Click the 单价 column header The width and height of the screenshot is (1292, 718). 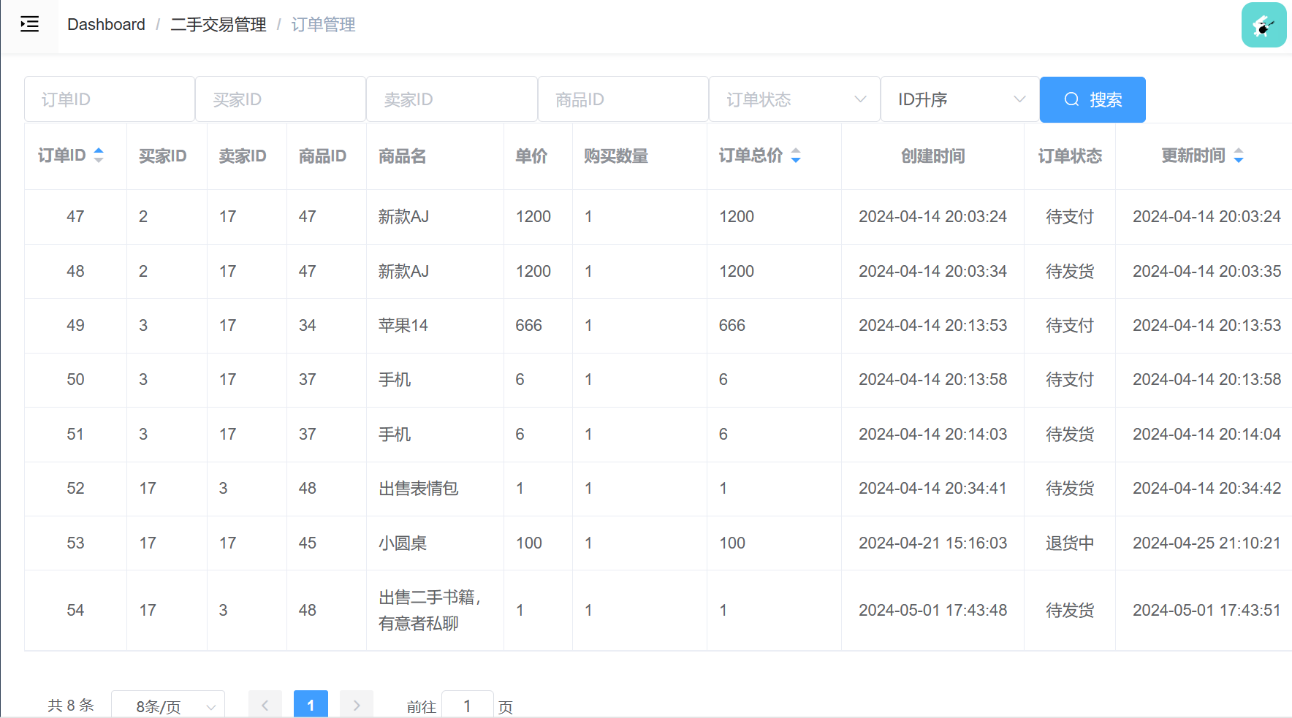[x=532, y=155]
